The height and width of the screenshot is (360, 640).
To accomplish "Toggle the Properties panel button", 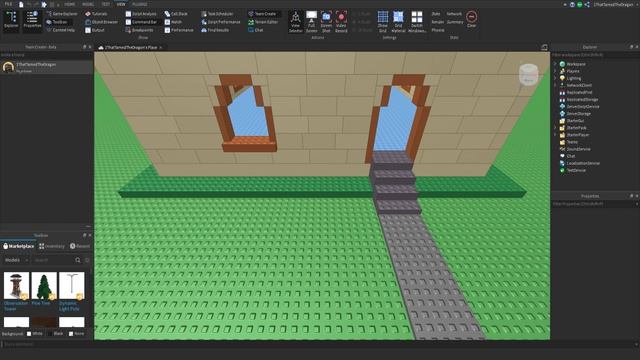I will [x=32, y=20].
